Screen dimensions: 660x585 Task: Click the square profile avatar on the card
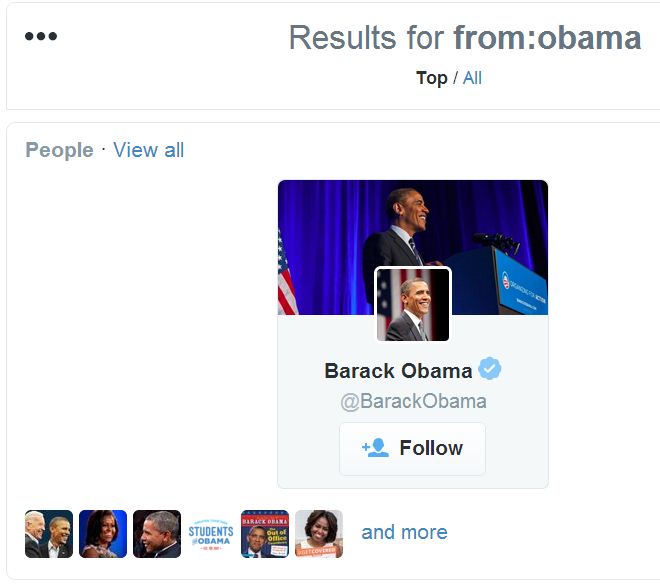[x=412, y=305]
